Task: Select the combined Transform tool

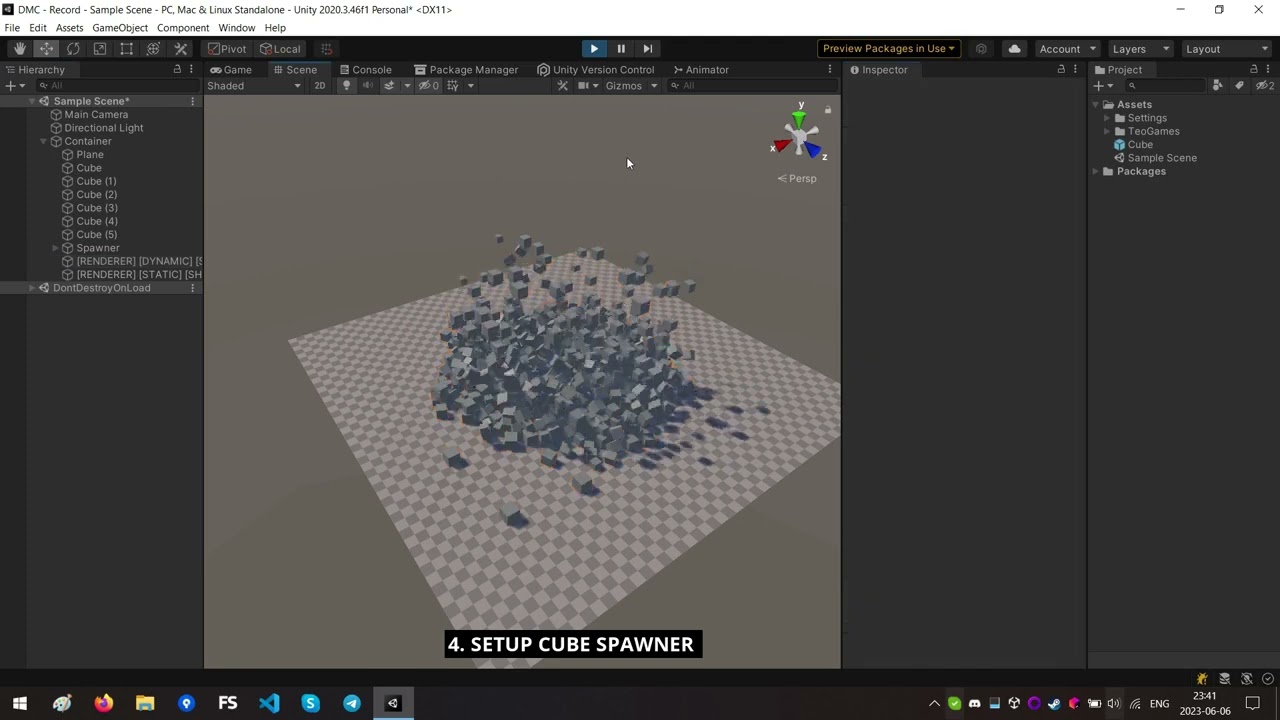Action: 154,49
